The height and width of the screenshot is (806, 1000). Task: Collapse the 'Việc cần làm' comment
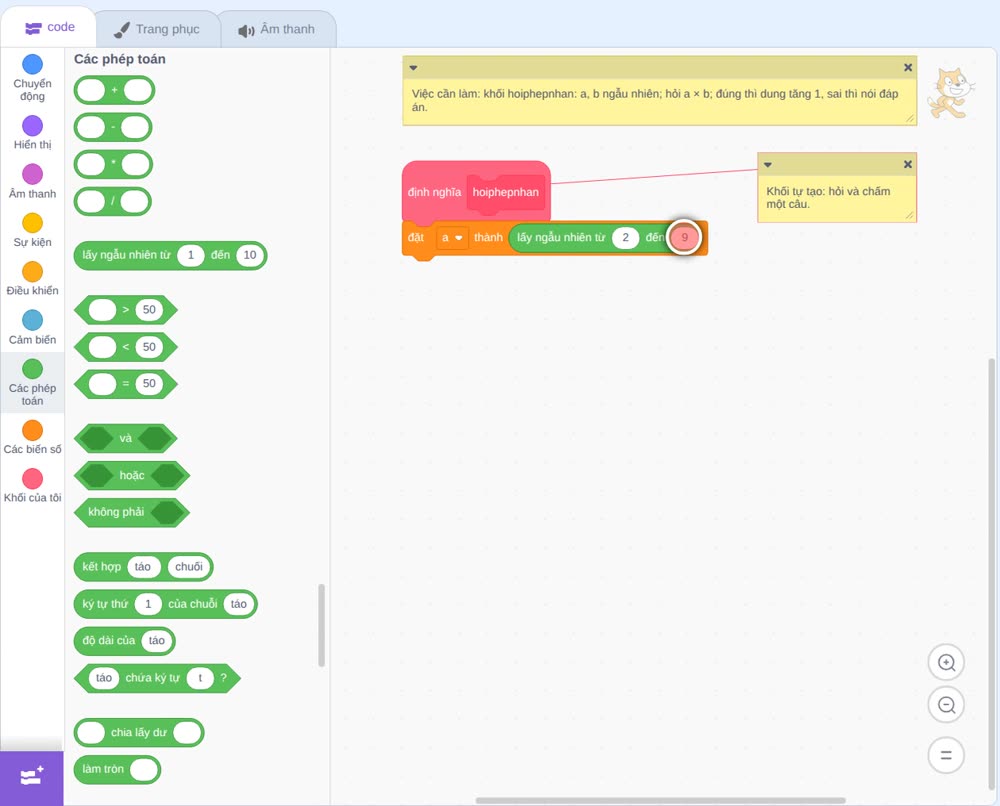413,68
